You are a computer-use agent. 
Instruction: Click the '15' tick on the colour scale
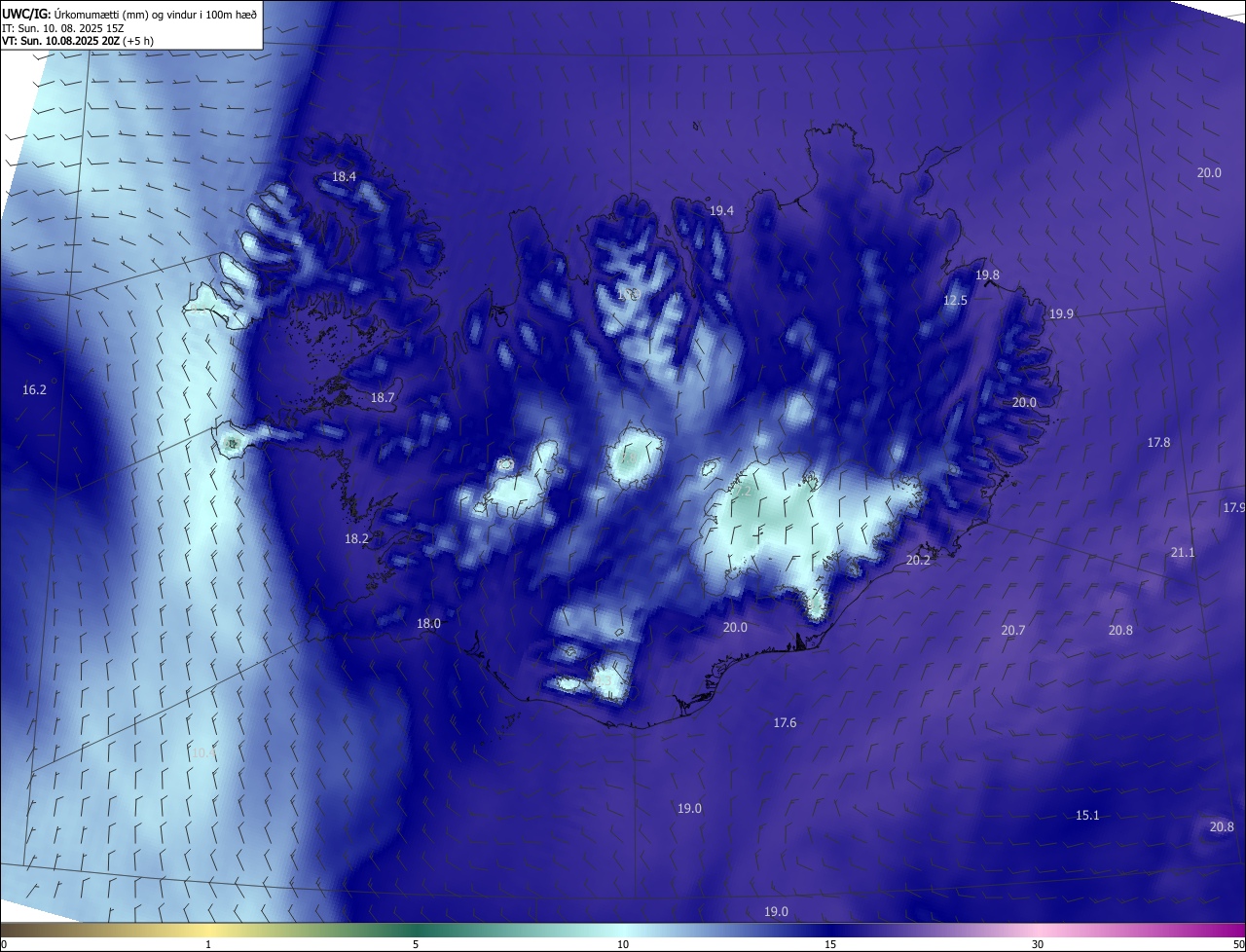pos(830,944)
